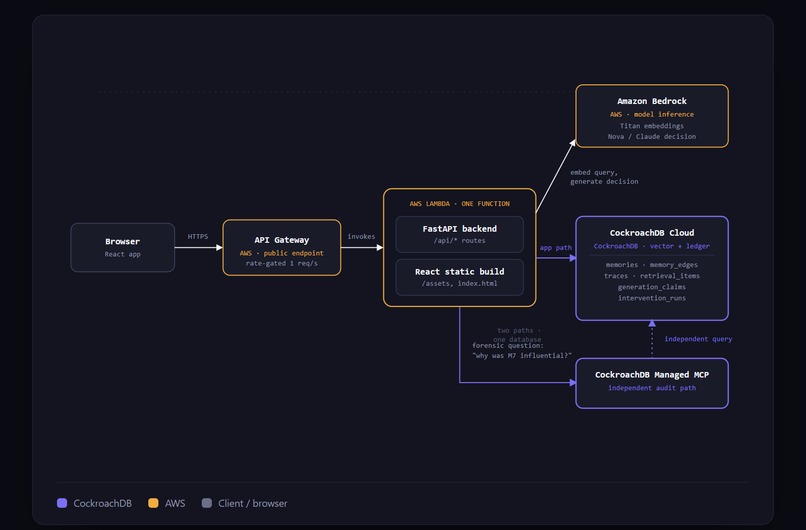
Task: Click '/assets, index.html' text
Action: (460, 283)
